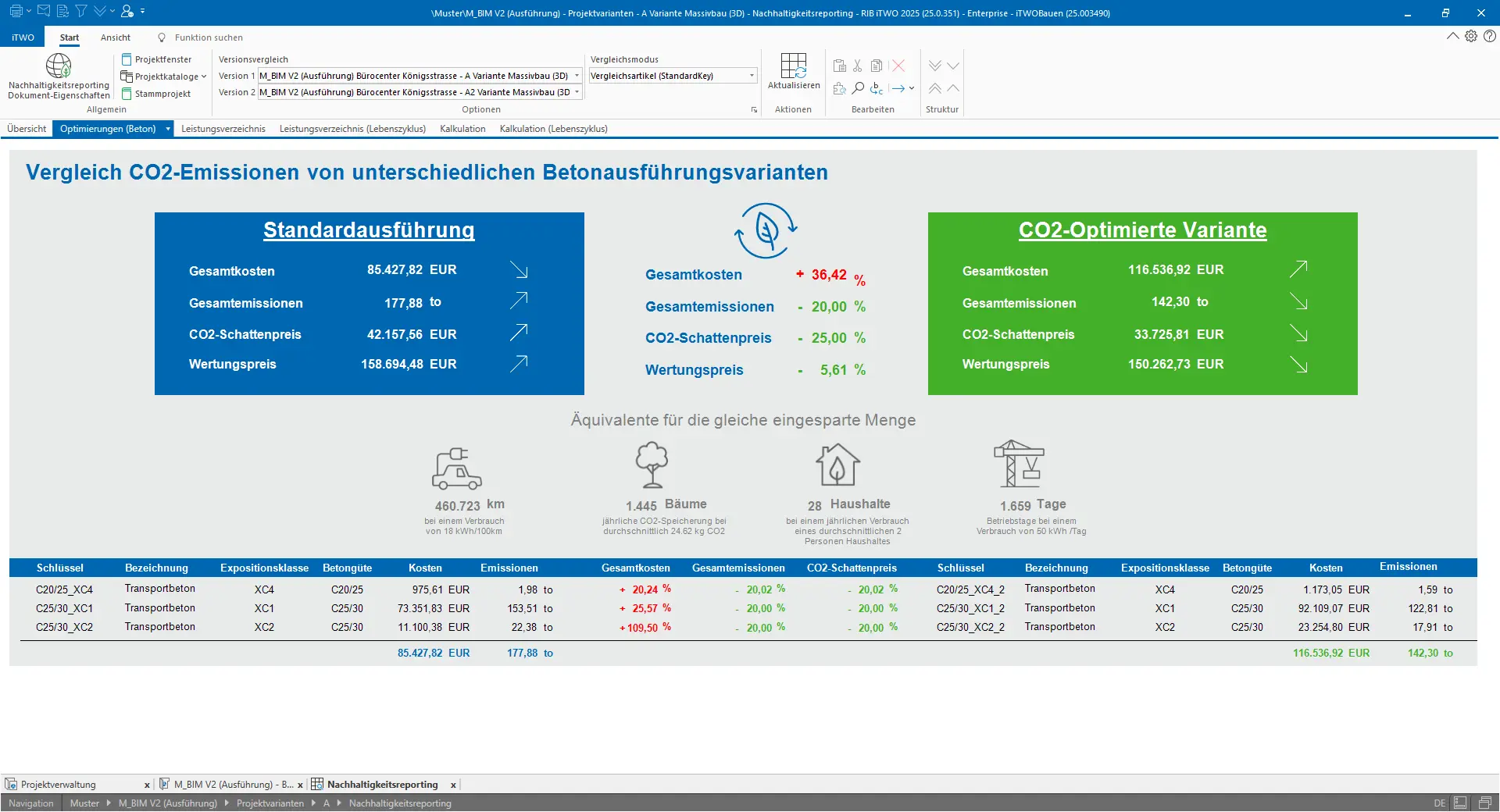Viewport: 1500px width, 812px height.
Task: Open the Version 2 dropdown
Action: point(577,92)
